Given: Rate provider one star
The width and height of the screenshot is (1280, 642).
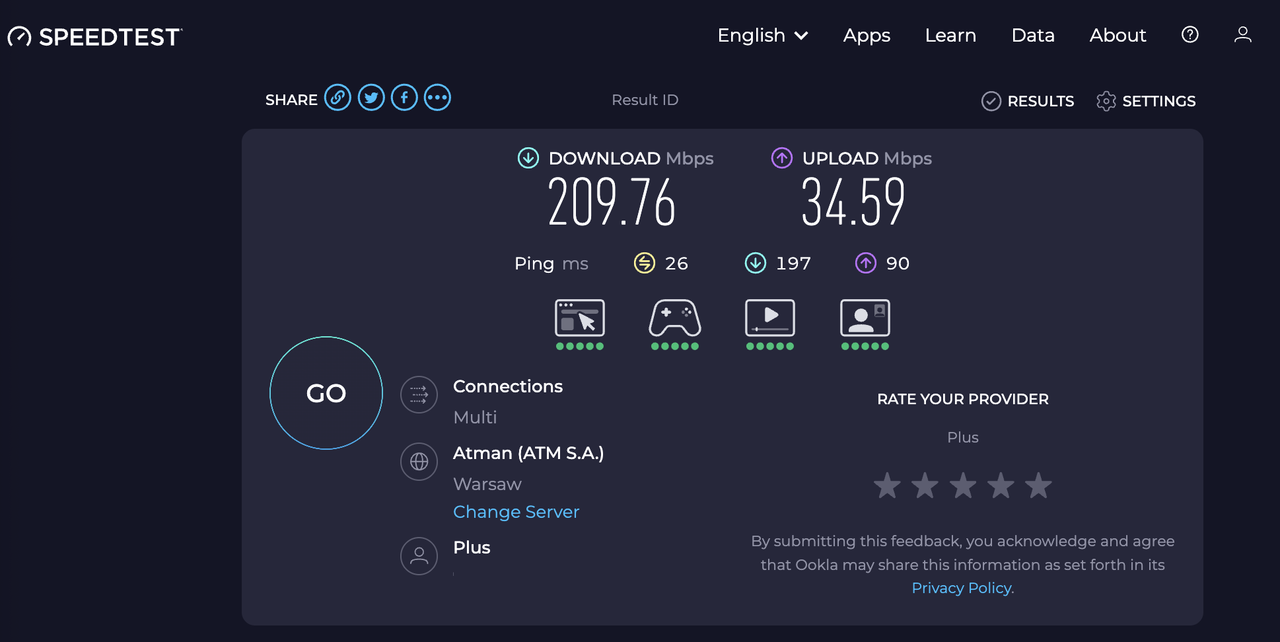Looking at the screenshot, I should 887,486.
